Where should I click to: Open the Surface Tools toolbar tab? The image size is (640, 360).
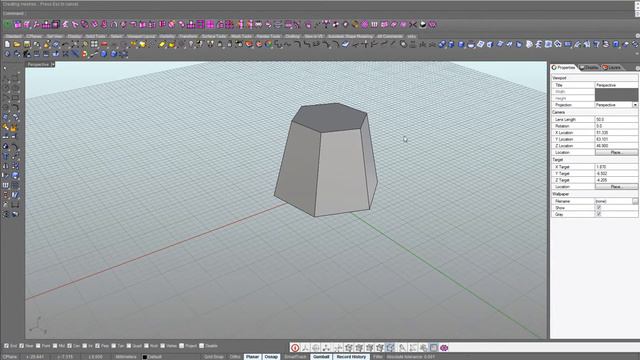[214, 36]
